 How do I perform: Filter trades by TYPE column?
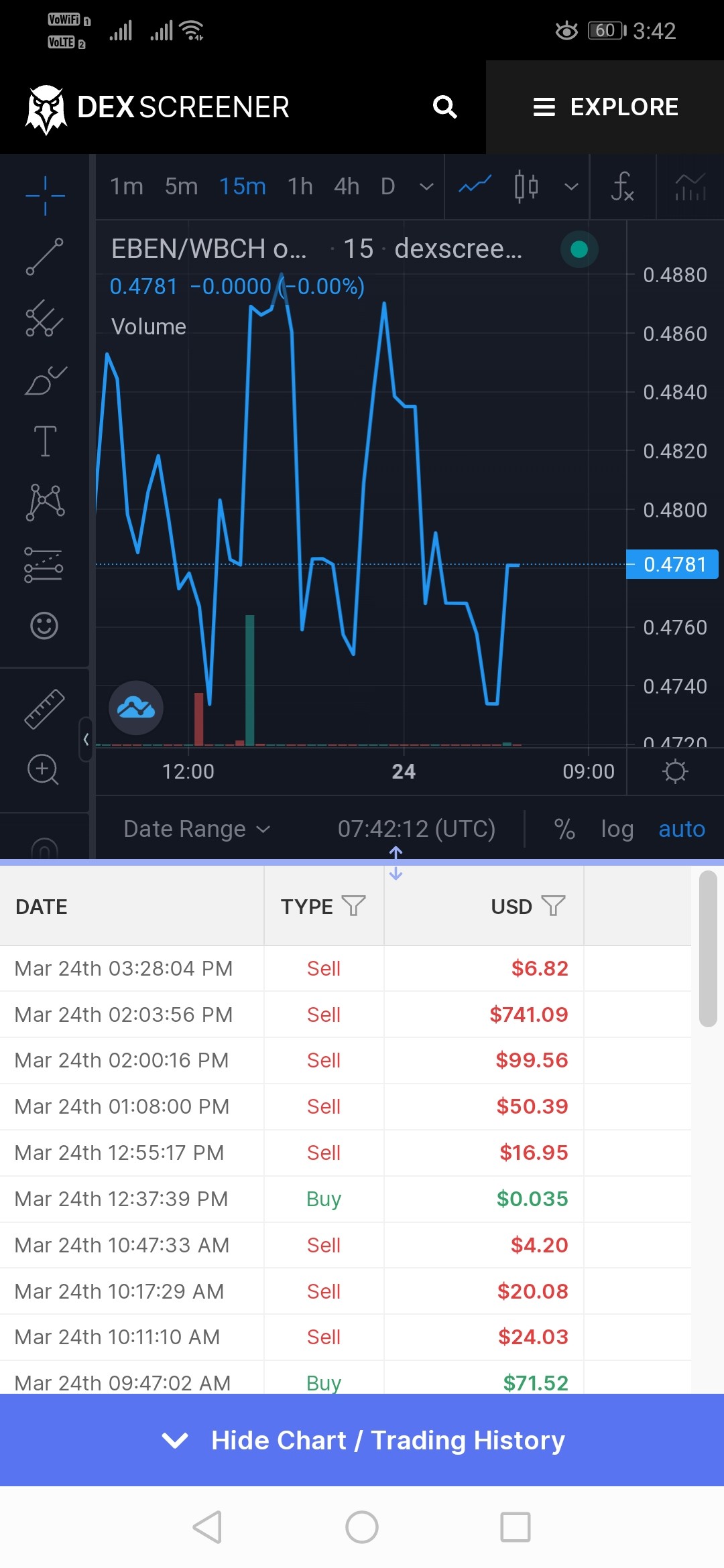[353, 906]
